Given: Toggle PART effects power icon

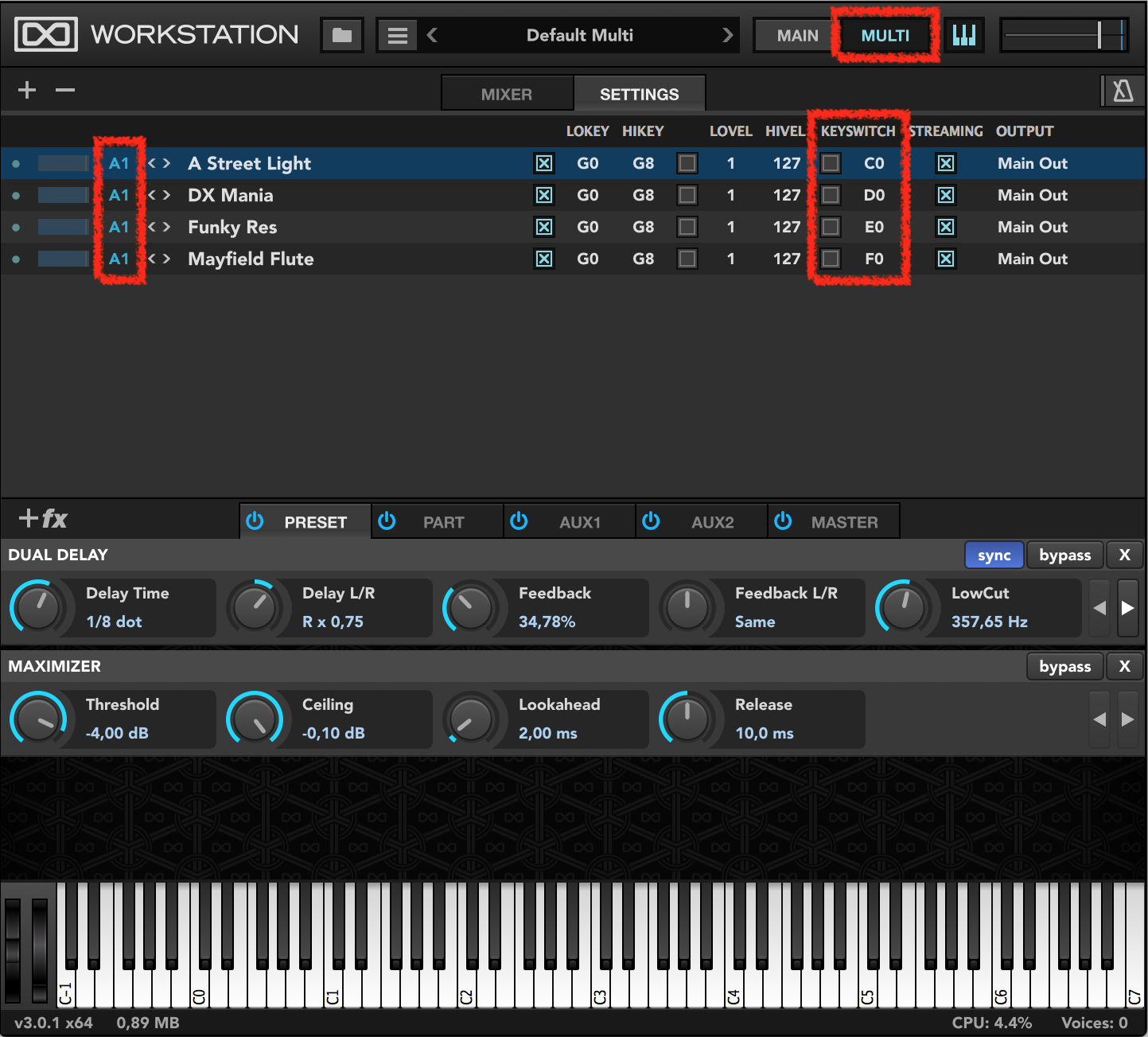Looking at the screenshot, I should pyautogui.click(x=387, y=520).
